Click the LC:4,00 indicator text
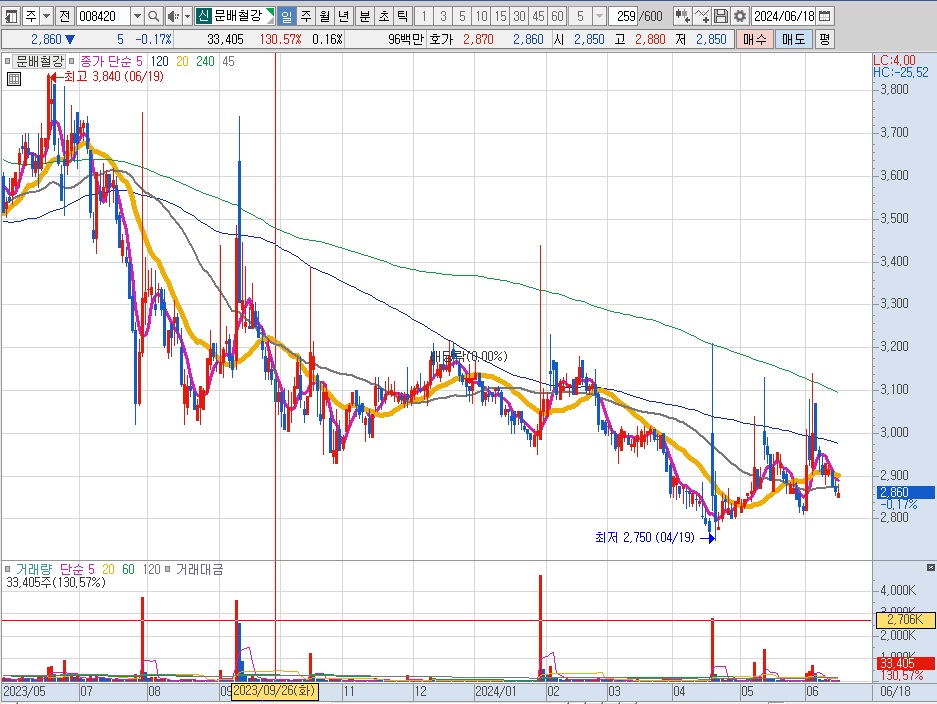937x704 pixels. pyautogui.click(x=894, y=60)
